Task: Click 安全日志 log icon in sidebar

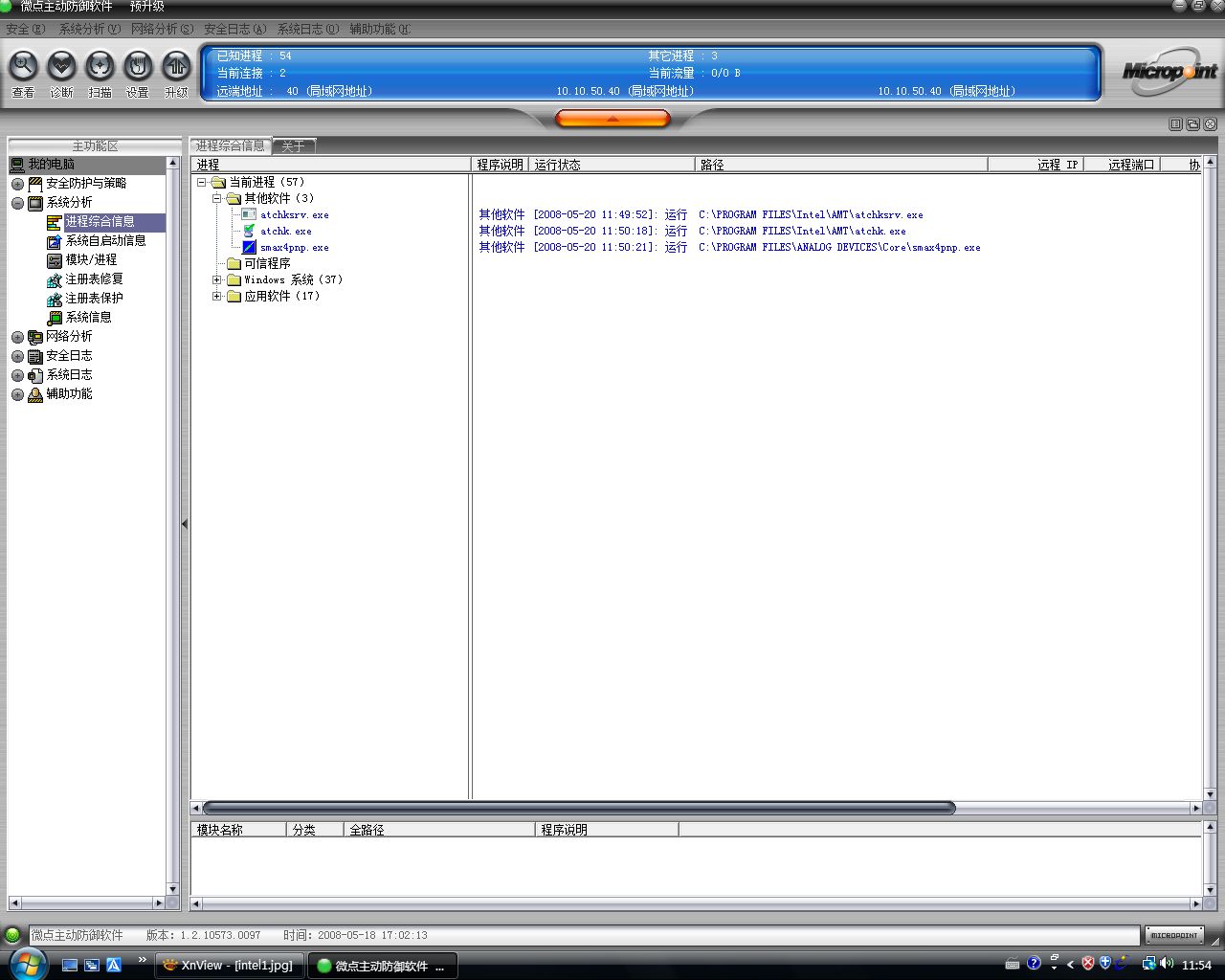Action: (35, 356)
